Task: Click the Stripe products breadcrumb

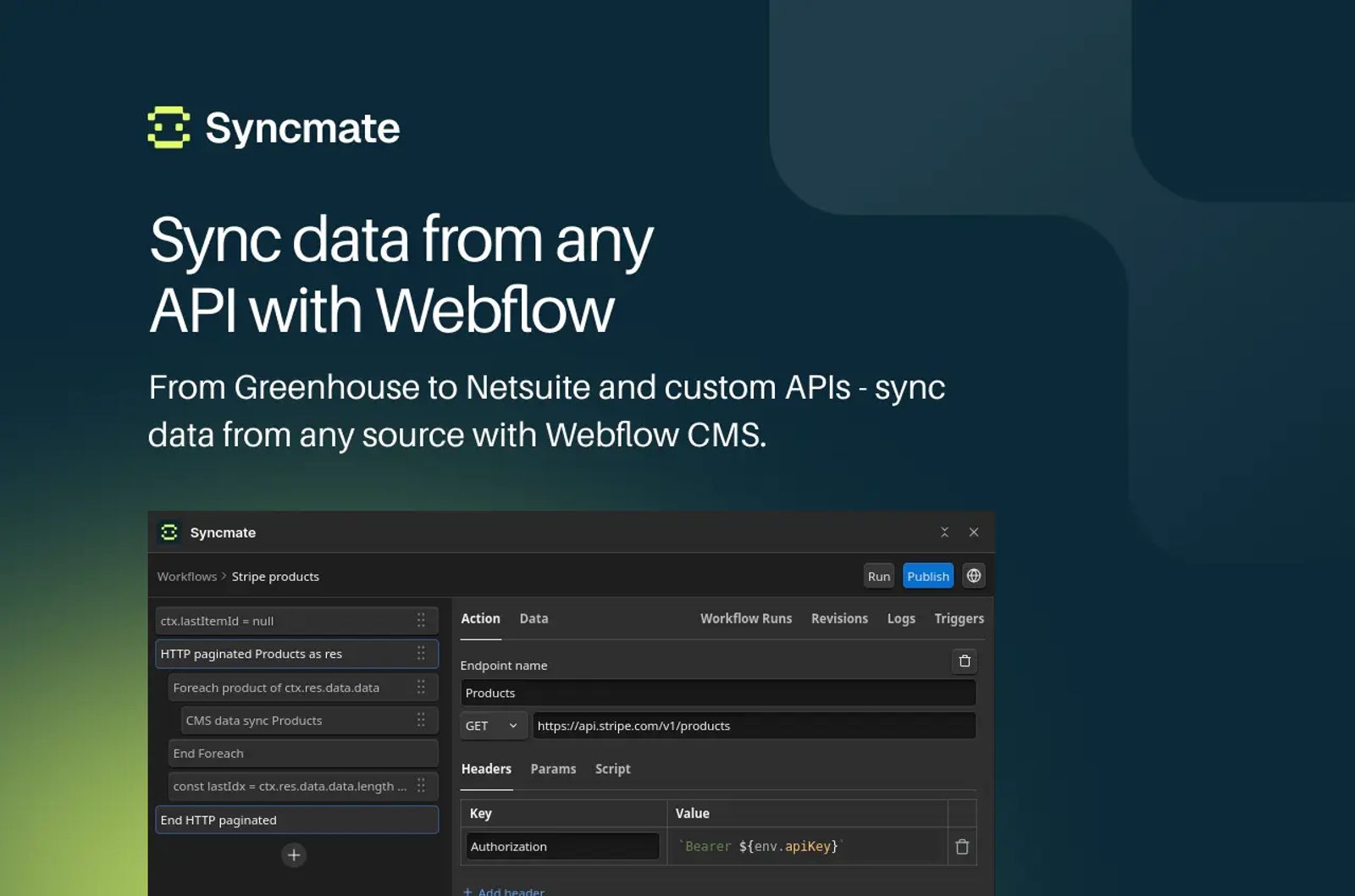Action: point(275,577)
